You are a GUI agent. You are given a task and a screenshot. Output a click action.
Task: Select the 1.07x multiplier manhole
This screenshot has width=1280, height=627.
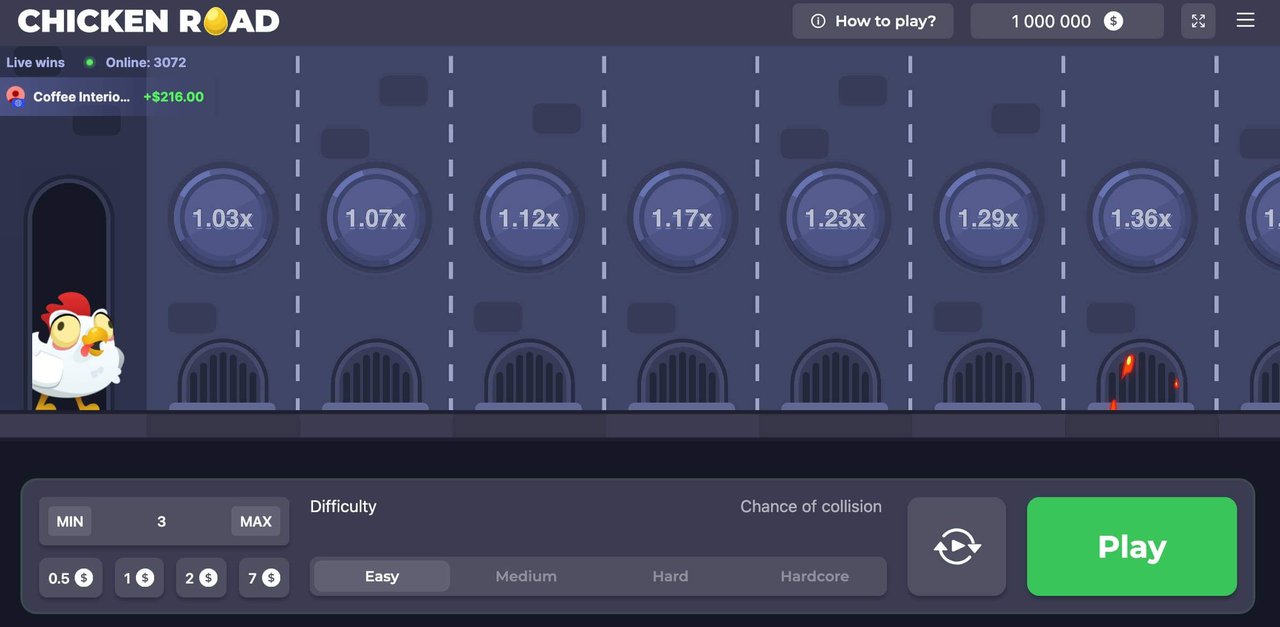pyautogui.click(x=375, y=218)
